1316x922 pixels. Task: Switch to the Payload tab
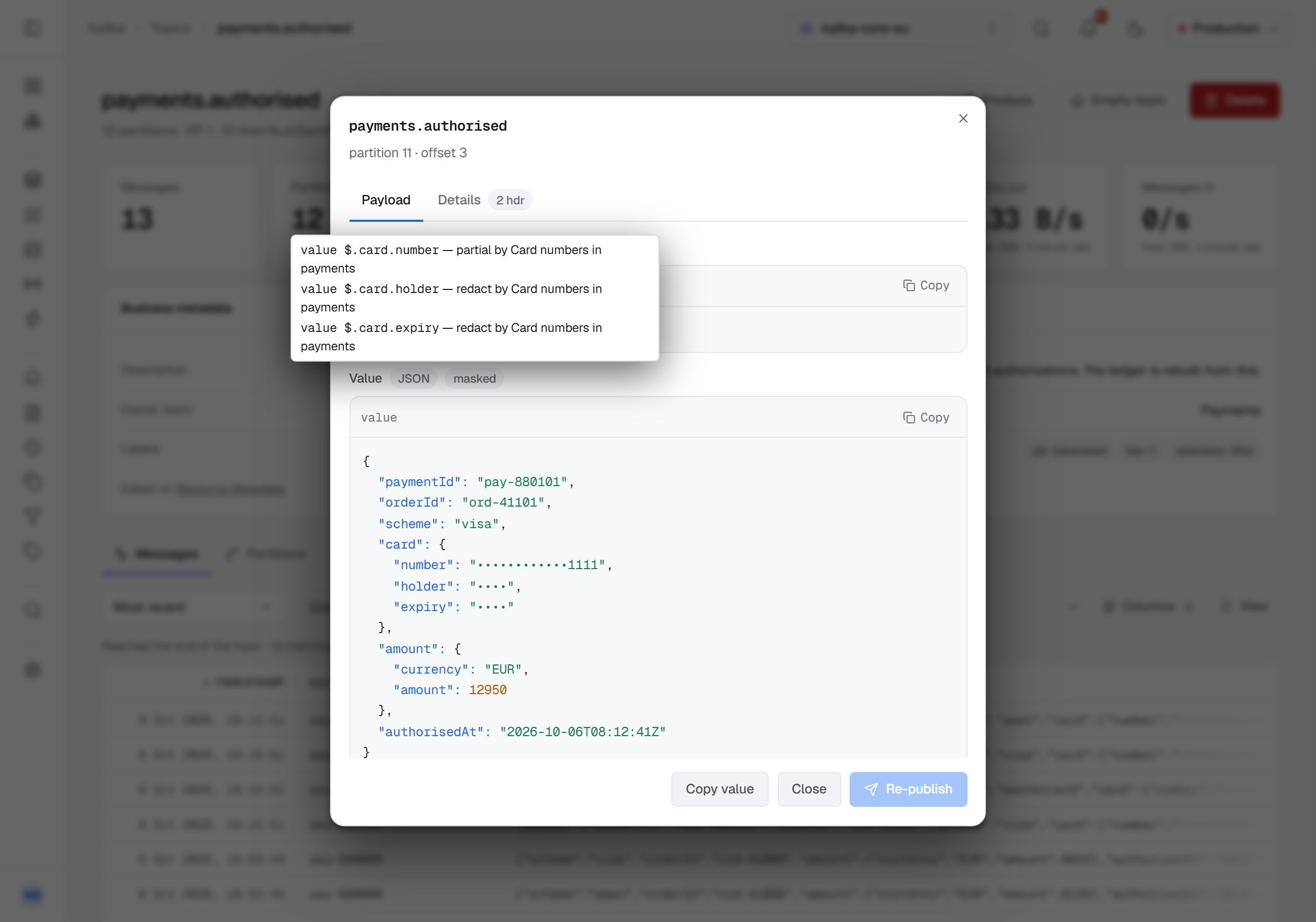point(386,200)
